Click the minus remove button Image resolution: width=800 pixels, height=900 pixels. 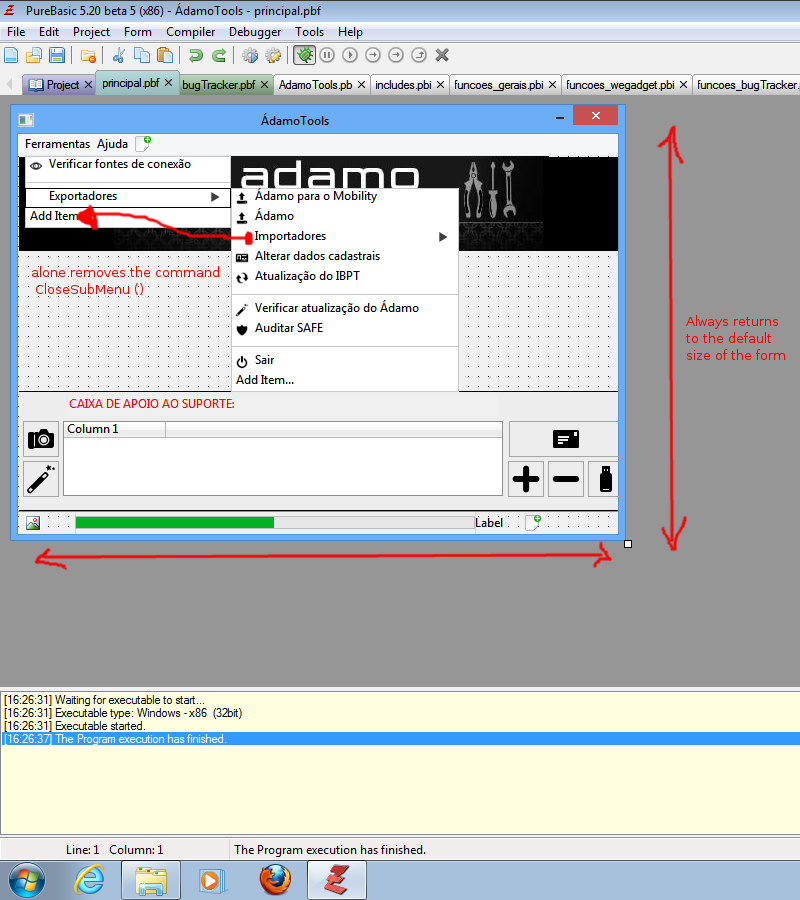(566, 479)
